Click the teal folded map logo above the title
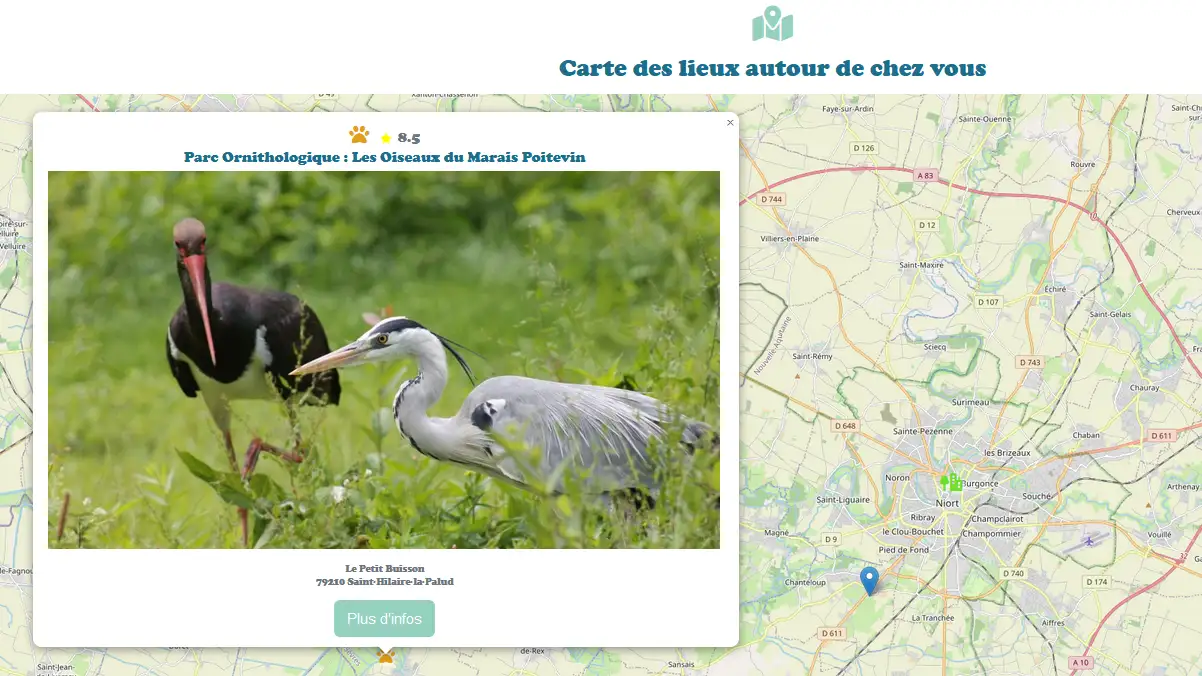 coord(771,24)
